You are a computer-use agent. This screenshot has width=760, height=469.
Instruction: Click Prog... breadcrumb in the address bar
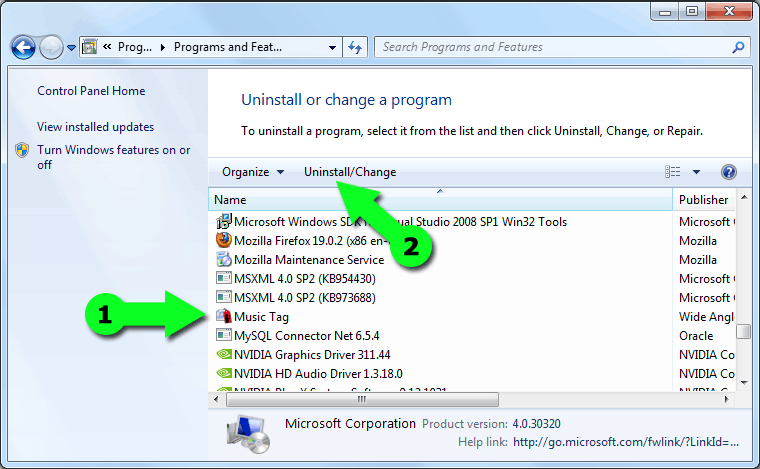coord(135,47)
